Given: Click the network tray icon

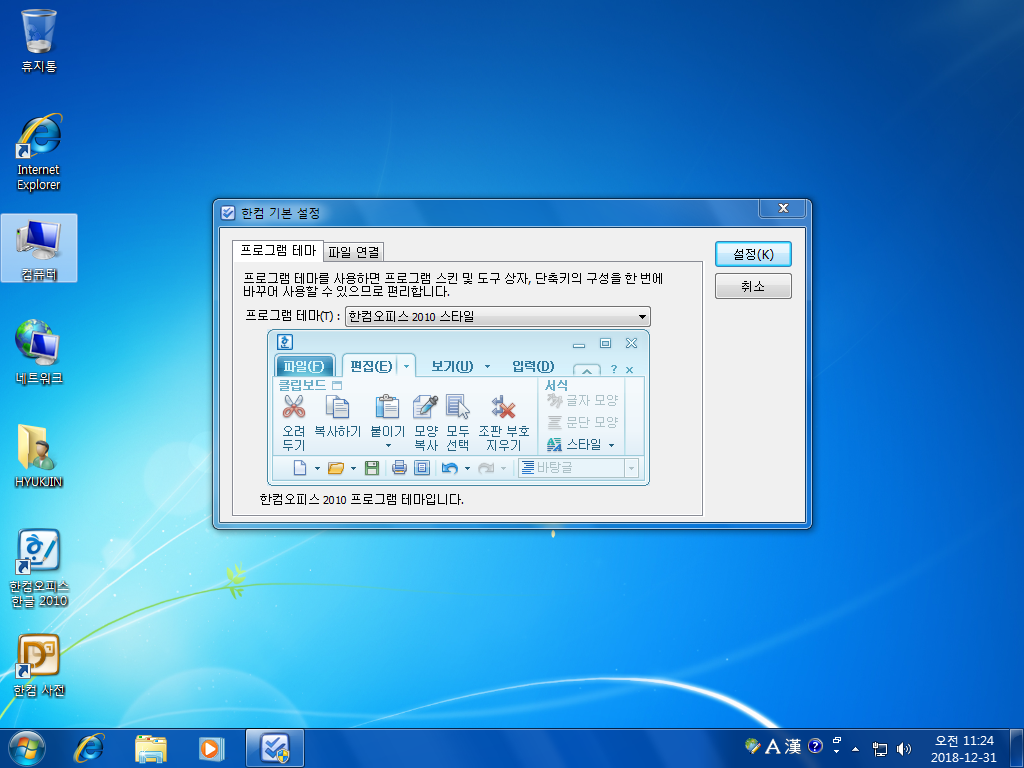Looking at the screenshot, I should [x=880, y=749].
